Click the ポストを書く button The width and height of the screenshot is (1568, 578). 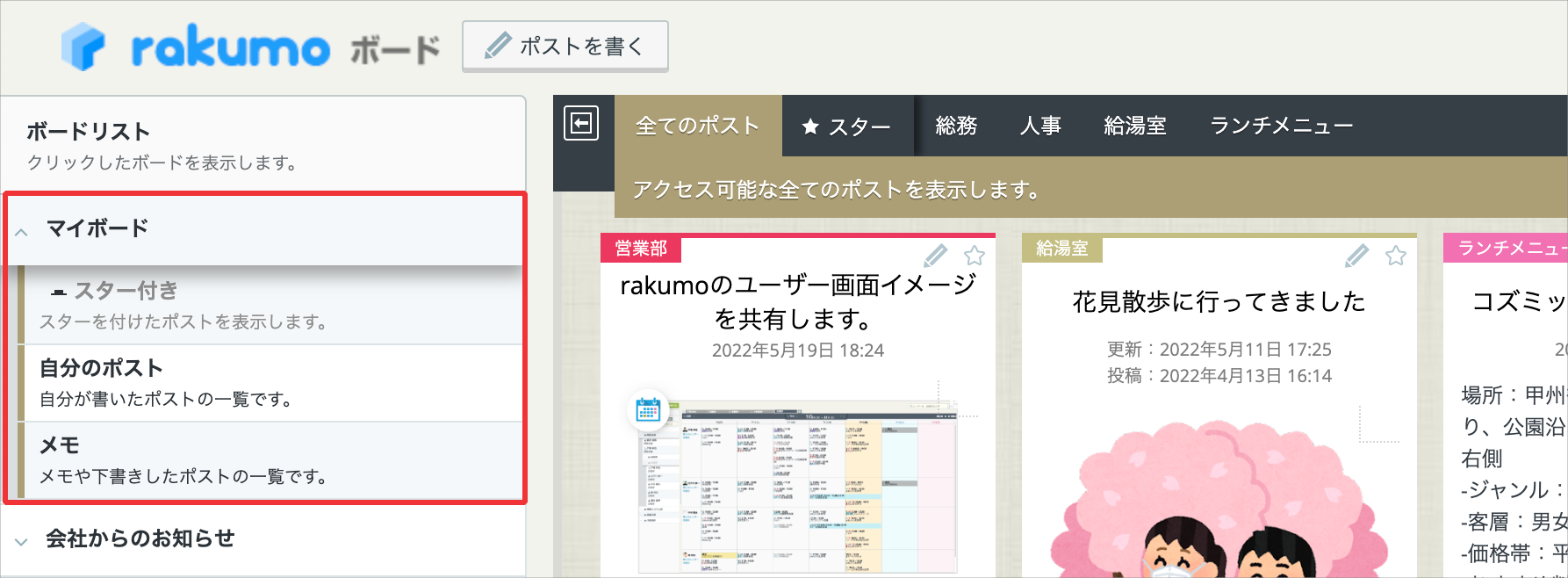point(565,46)
